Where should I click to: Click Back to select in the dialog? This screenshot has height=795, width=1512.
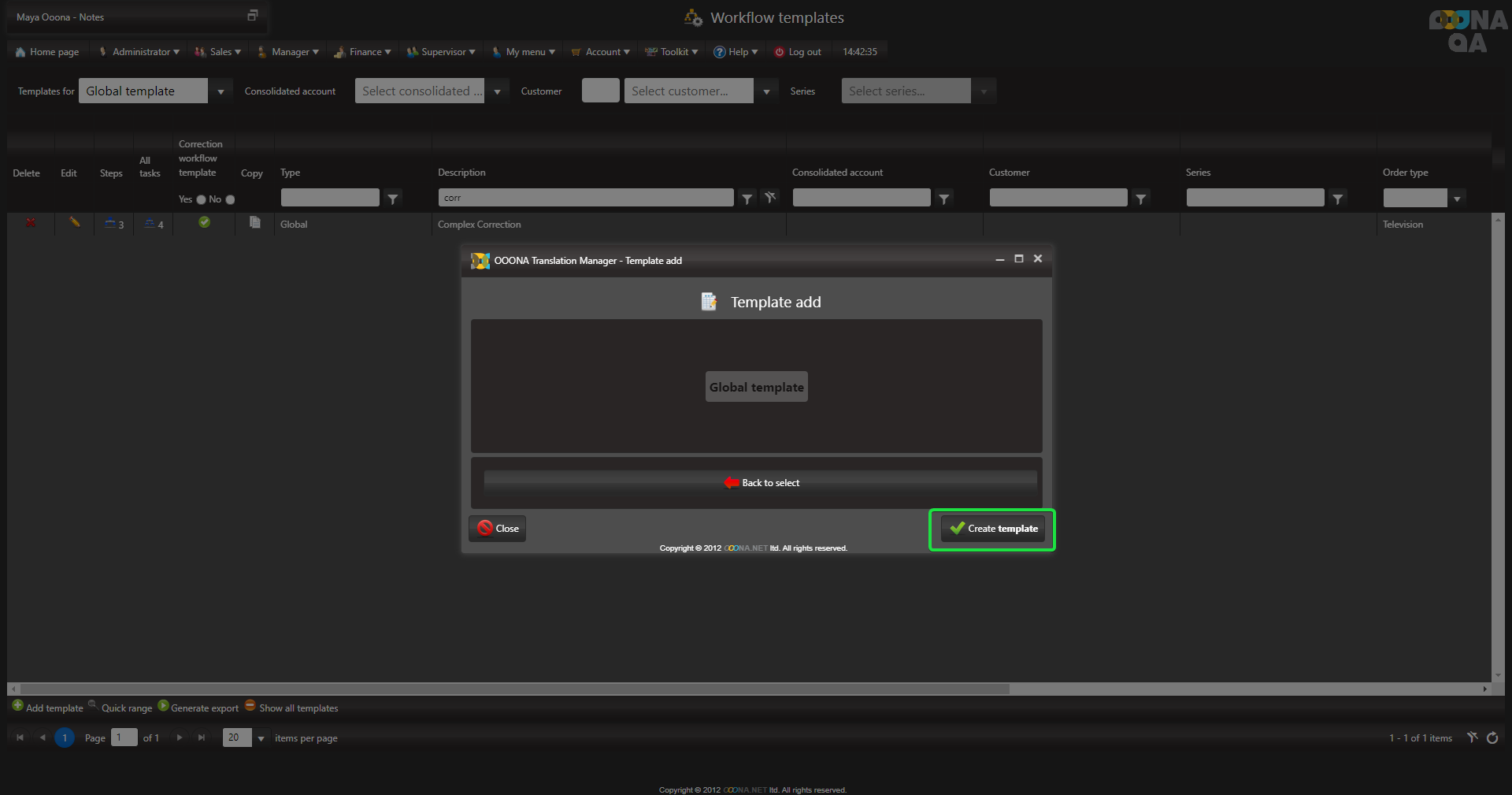coord(761,483)
